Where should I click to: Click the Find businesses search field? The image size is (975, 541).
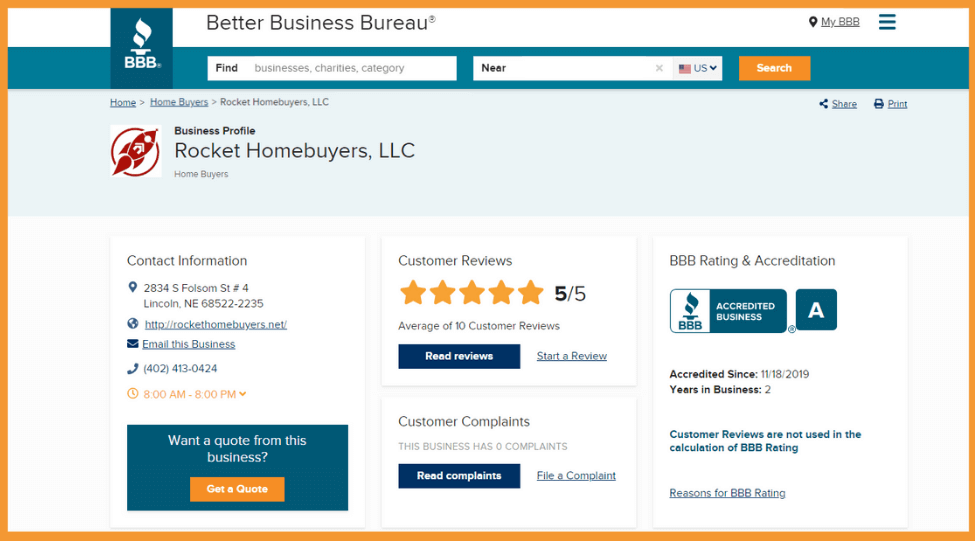tap(332, 68)
